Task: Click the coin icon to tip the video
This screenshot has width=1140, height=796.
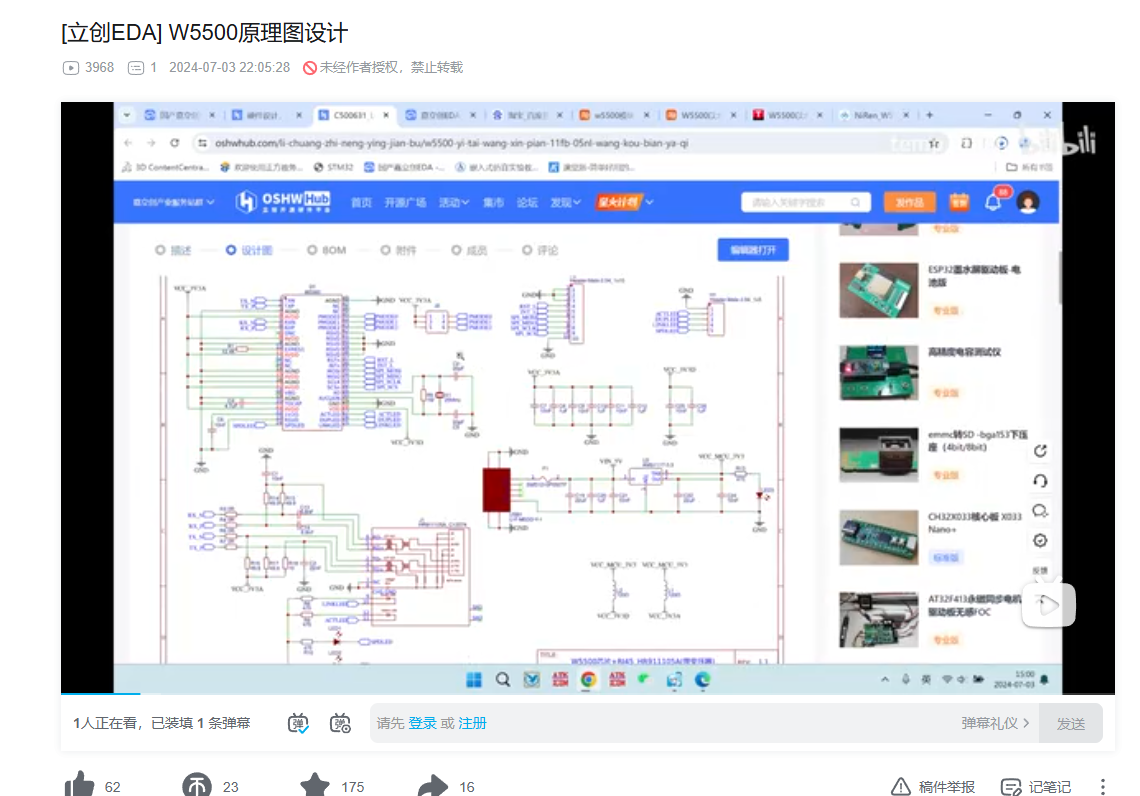Action: click(197, 786)
